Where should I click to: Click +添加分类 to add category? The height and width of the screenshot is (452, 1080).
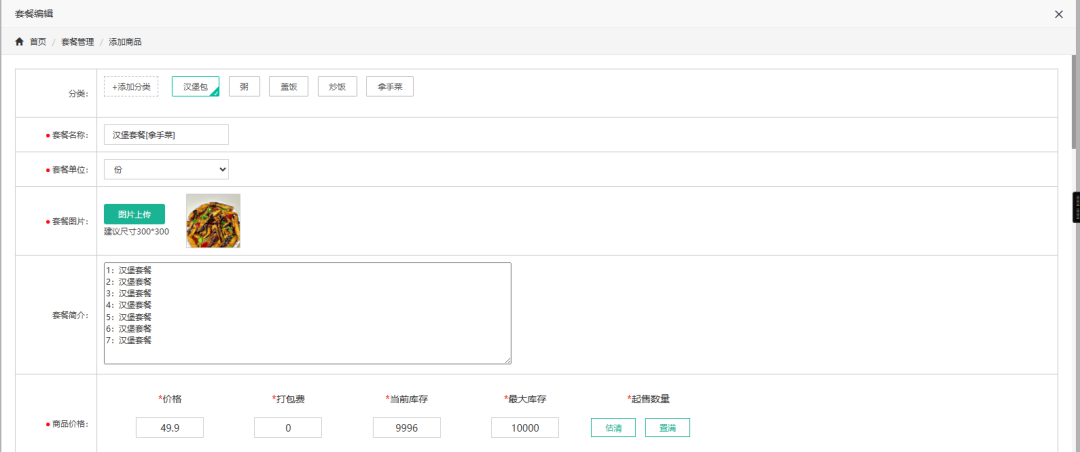tap(131, 87)
